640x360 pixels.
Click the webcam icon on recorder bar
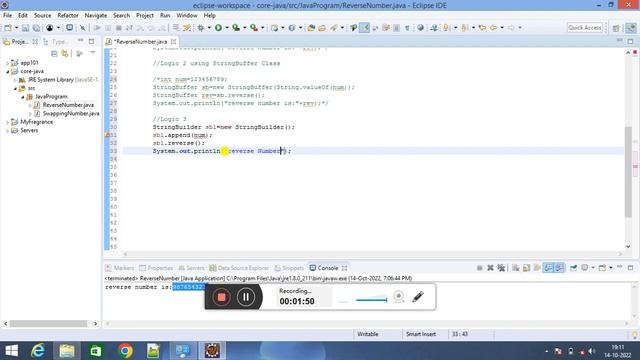399,297
